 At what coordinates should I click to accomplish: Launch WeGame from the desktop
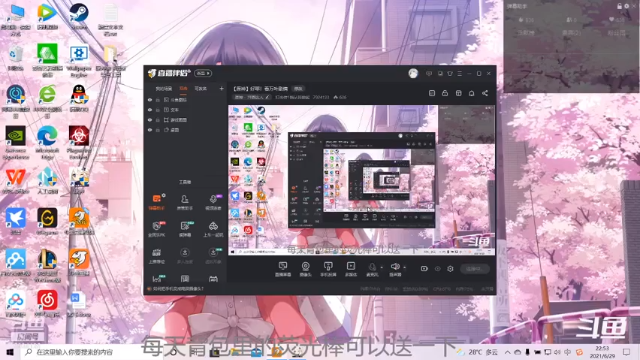point(47,222)
